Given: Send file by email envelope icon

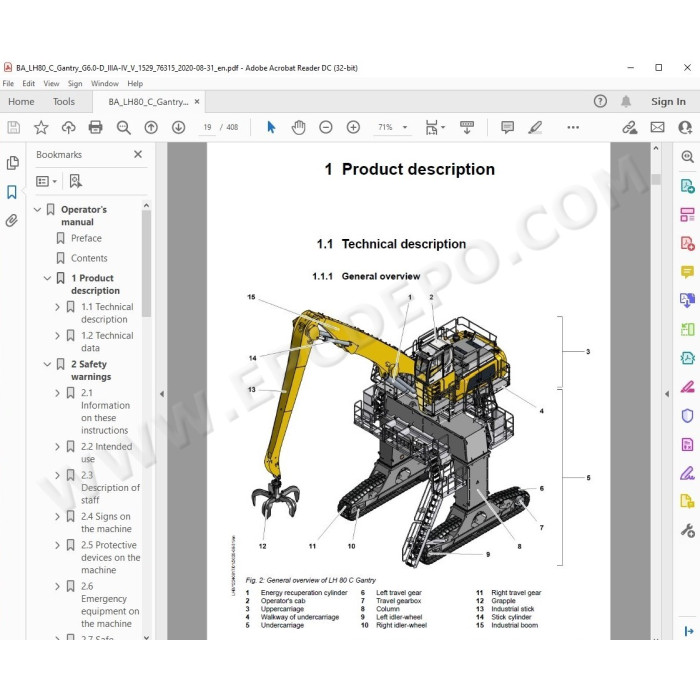Looking at the screenshot, I should pos(657,128).
